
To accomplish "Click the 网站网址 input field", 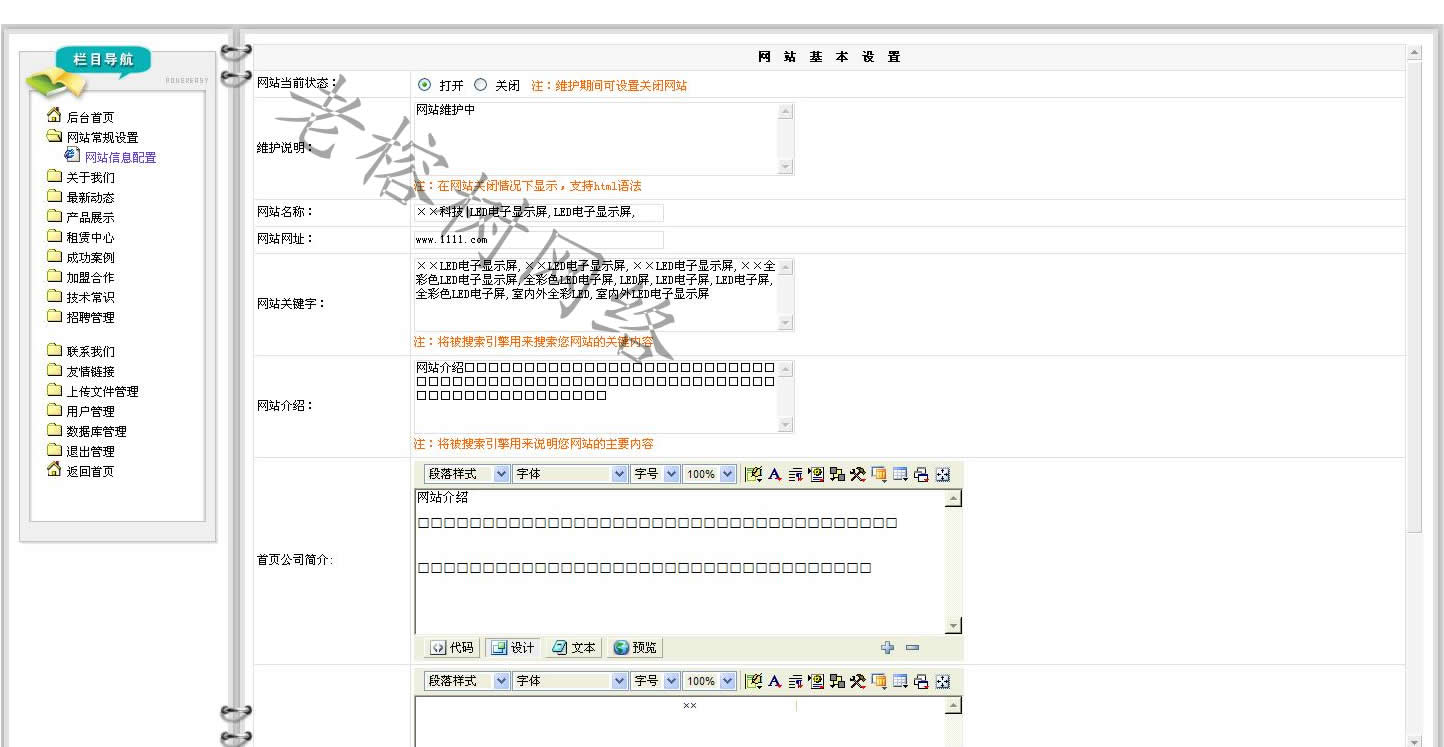I will coord(539,239).
